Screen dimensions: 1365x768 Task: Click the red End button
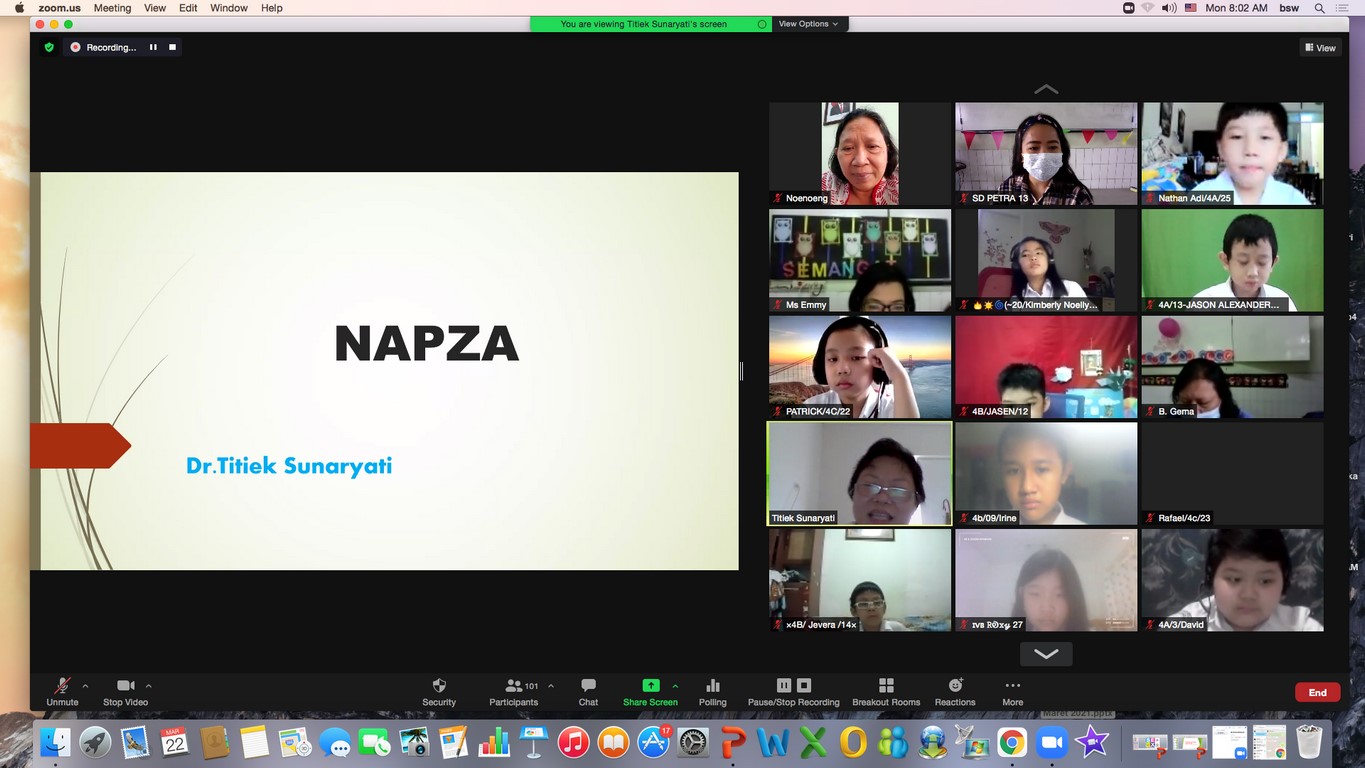[1317, 692]
